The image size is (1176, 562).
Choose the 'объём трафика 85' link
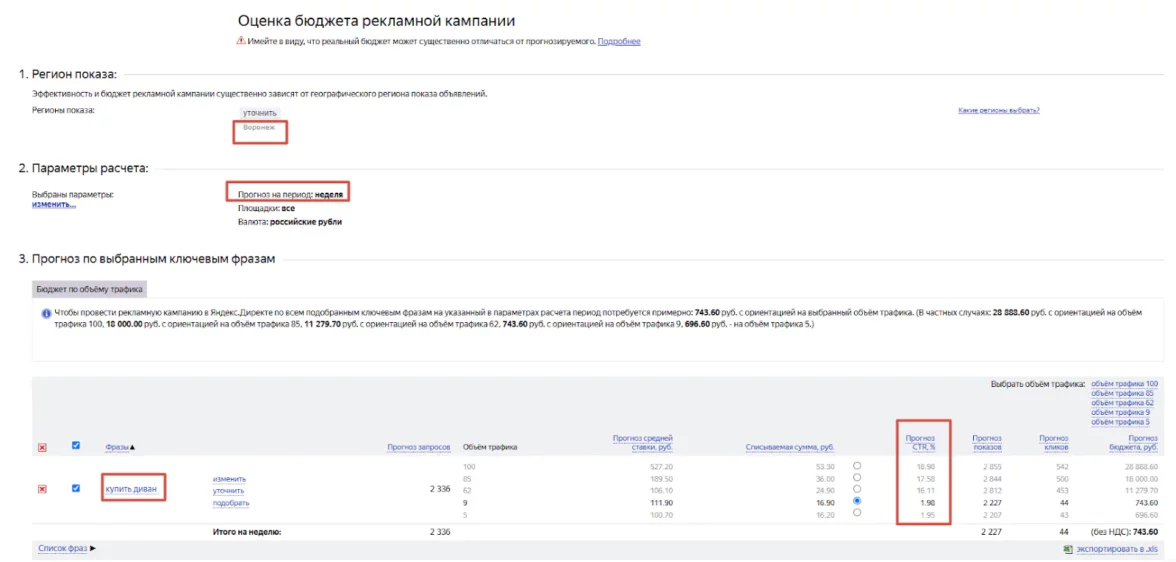[1124, 393]
